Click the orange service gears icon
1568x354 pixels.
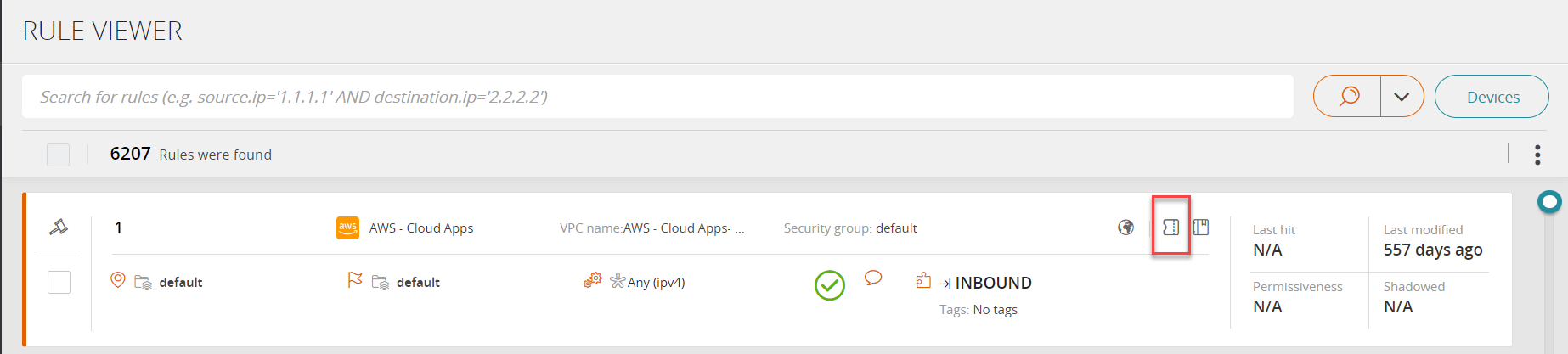coord(592,280)
